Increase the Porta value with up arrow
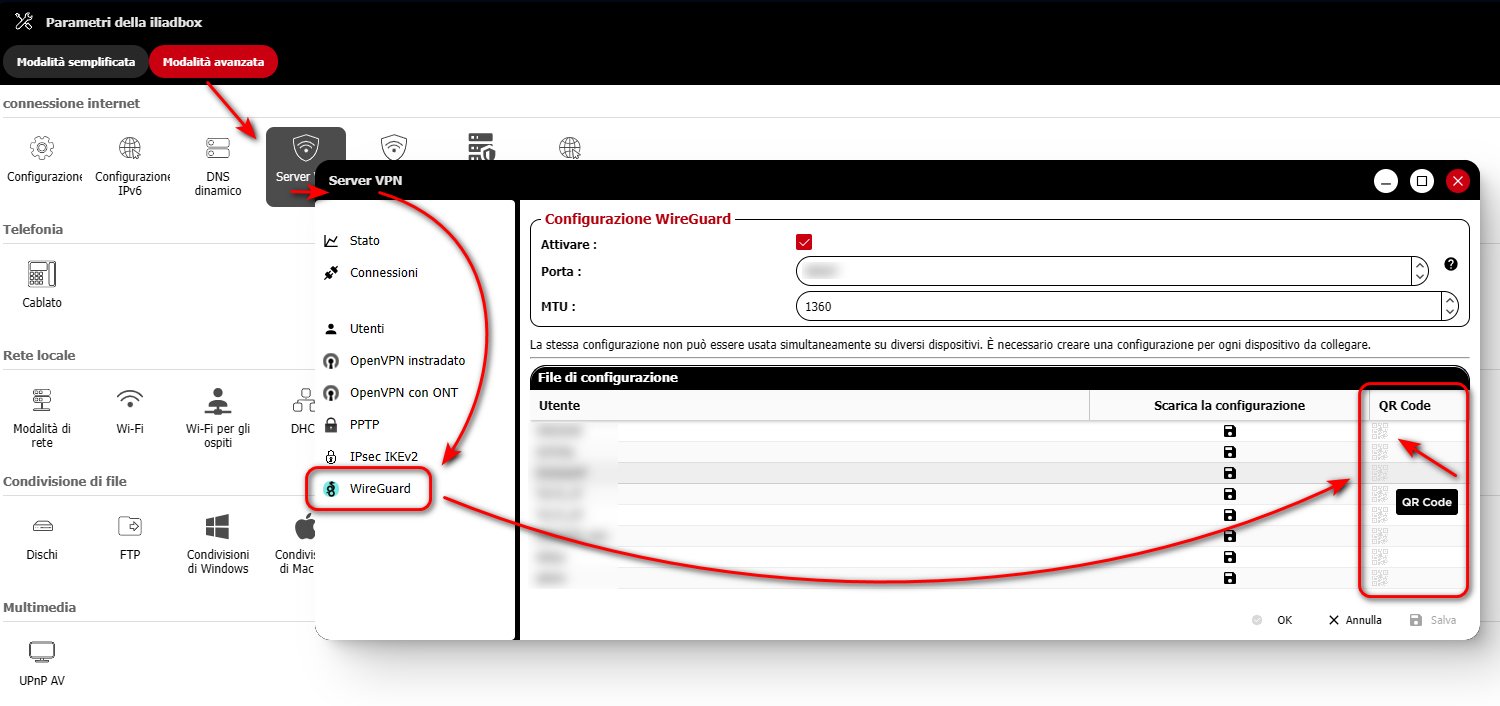The height and width of the screenshot is (706, 1500). point(1419,265)
